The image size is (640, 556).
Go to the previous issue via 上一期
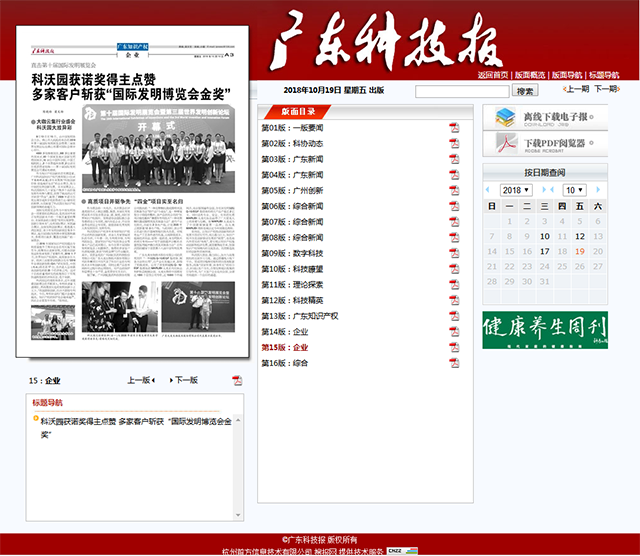pos(573,89)
